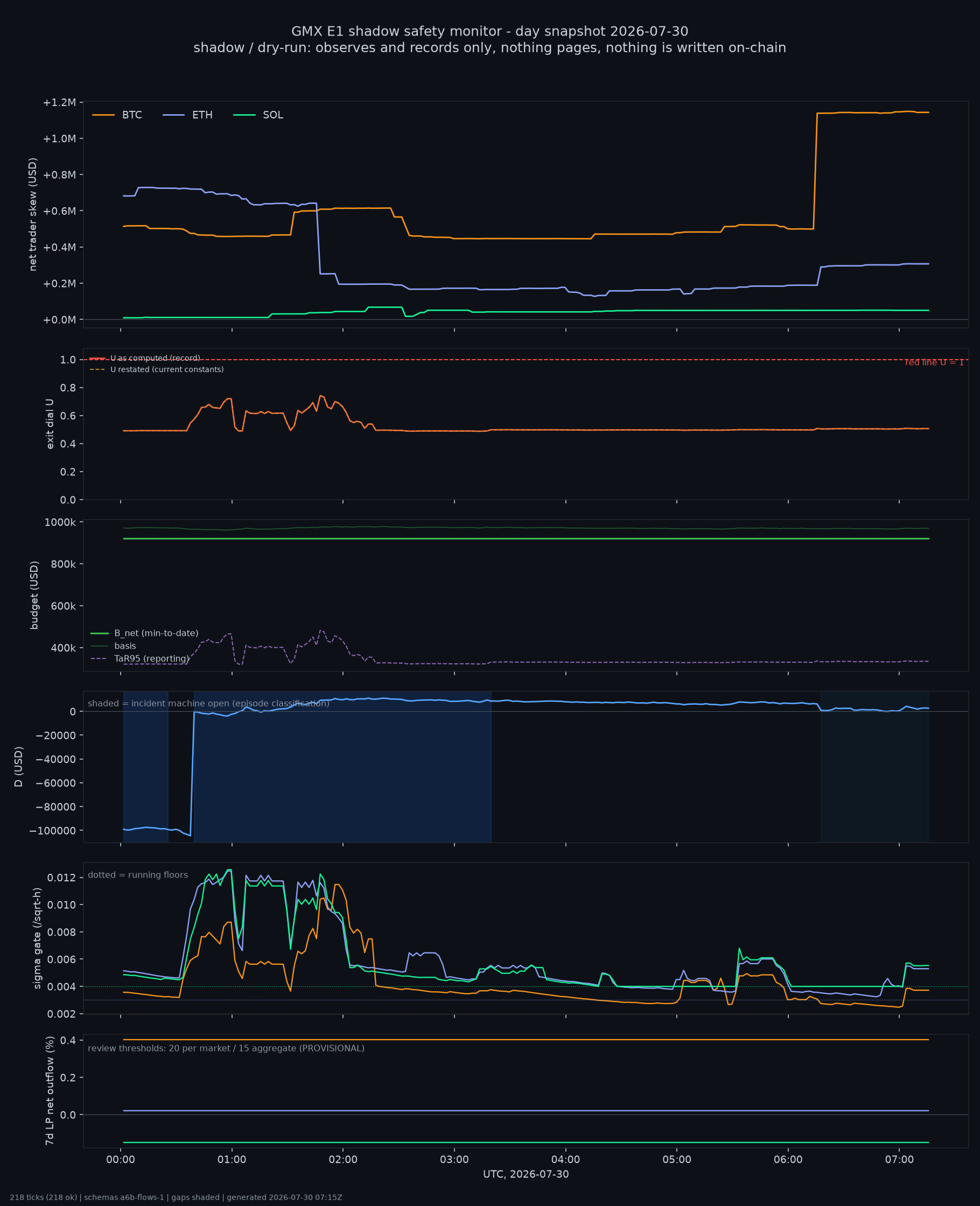
Task: Select the 'BTC' legend label
Action: pos(132,115)
